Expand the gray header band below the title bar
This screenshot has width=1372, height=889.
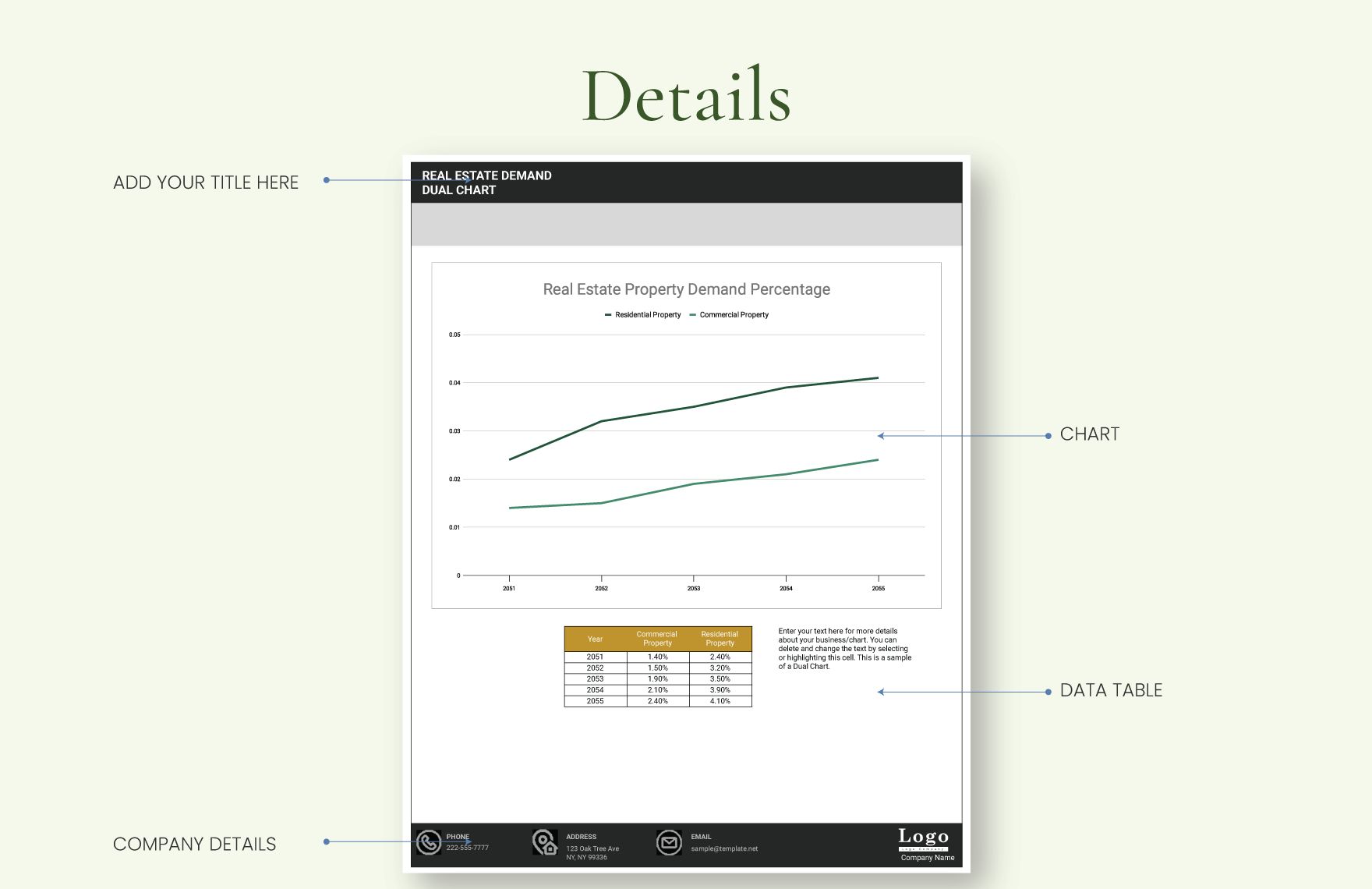pos(686,225)
